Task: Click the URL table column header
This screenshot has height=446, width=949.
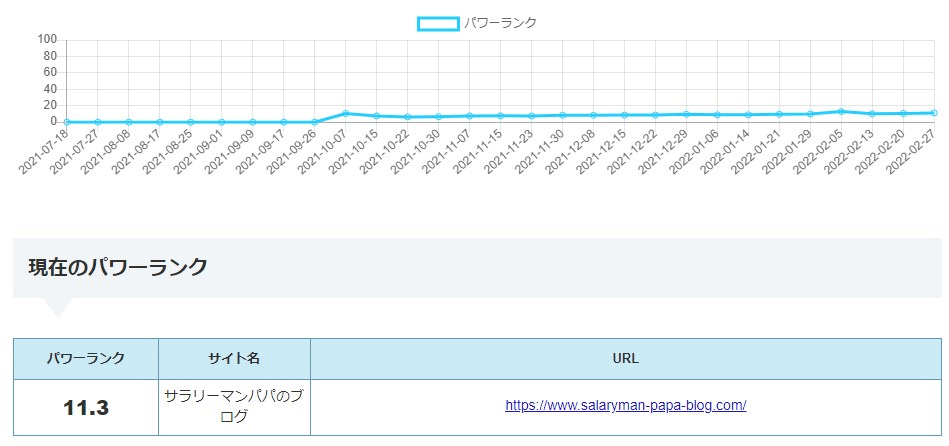Action: [626, 358]
